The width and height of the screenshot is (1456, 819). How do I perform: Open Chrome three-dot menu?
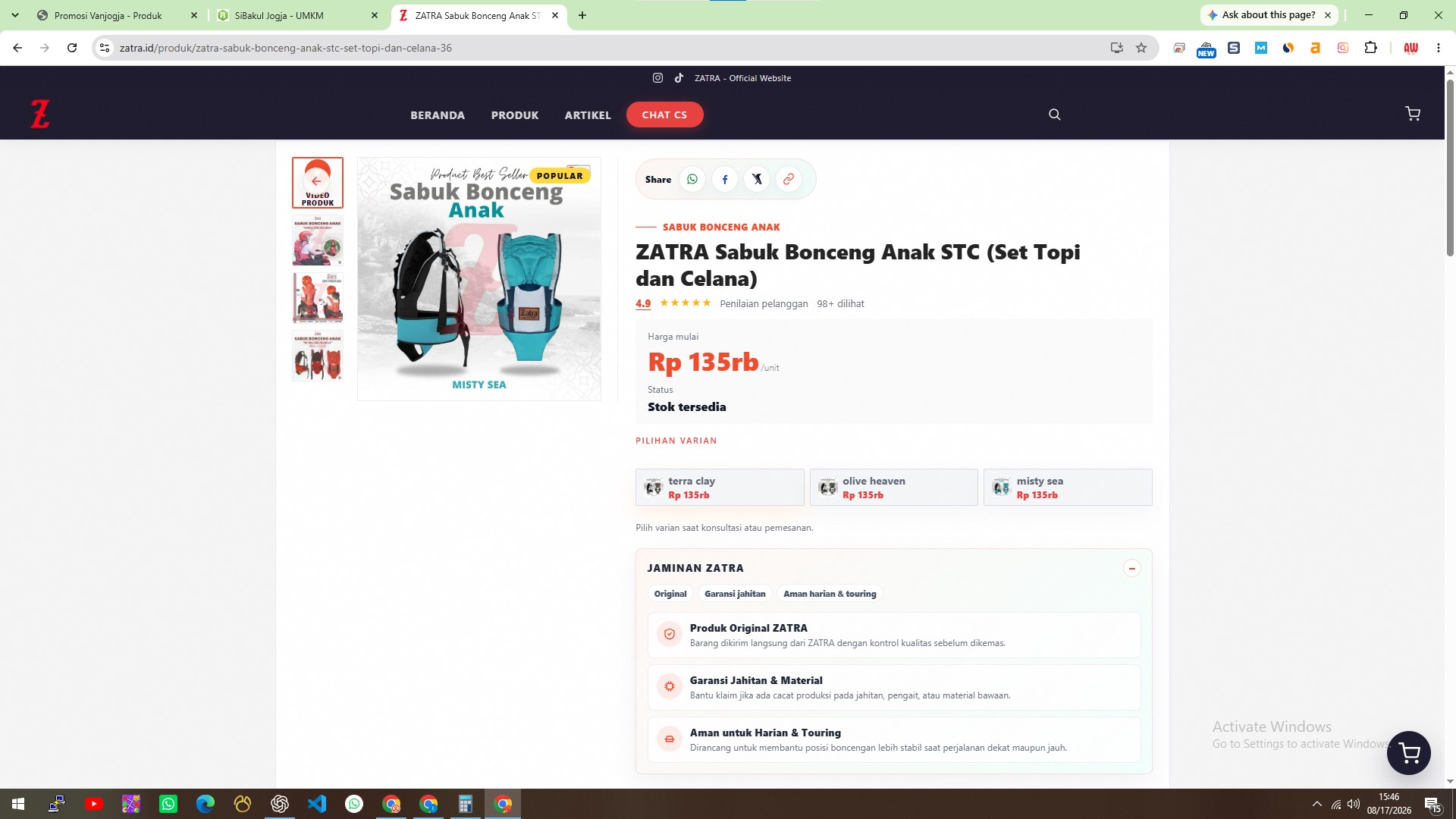tap(1439, 48)
